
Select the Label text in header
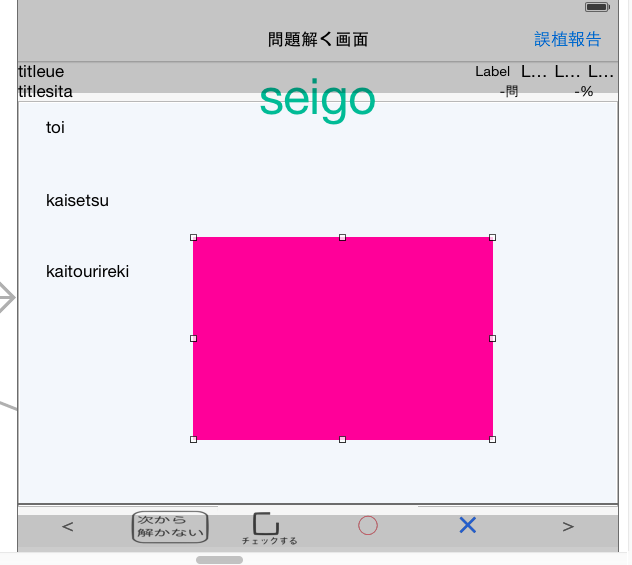click(493, 72)
